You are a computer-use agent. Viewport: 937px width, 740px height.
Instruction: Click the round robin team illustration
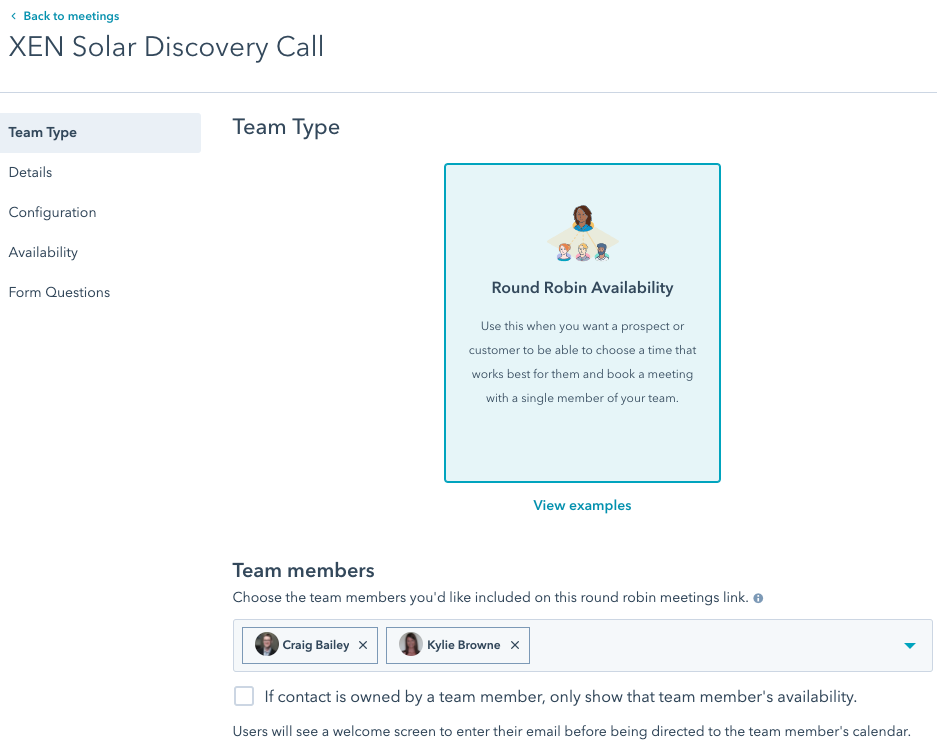tap(583, 235)
